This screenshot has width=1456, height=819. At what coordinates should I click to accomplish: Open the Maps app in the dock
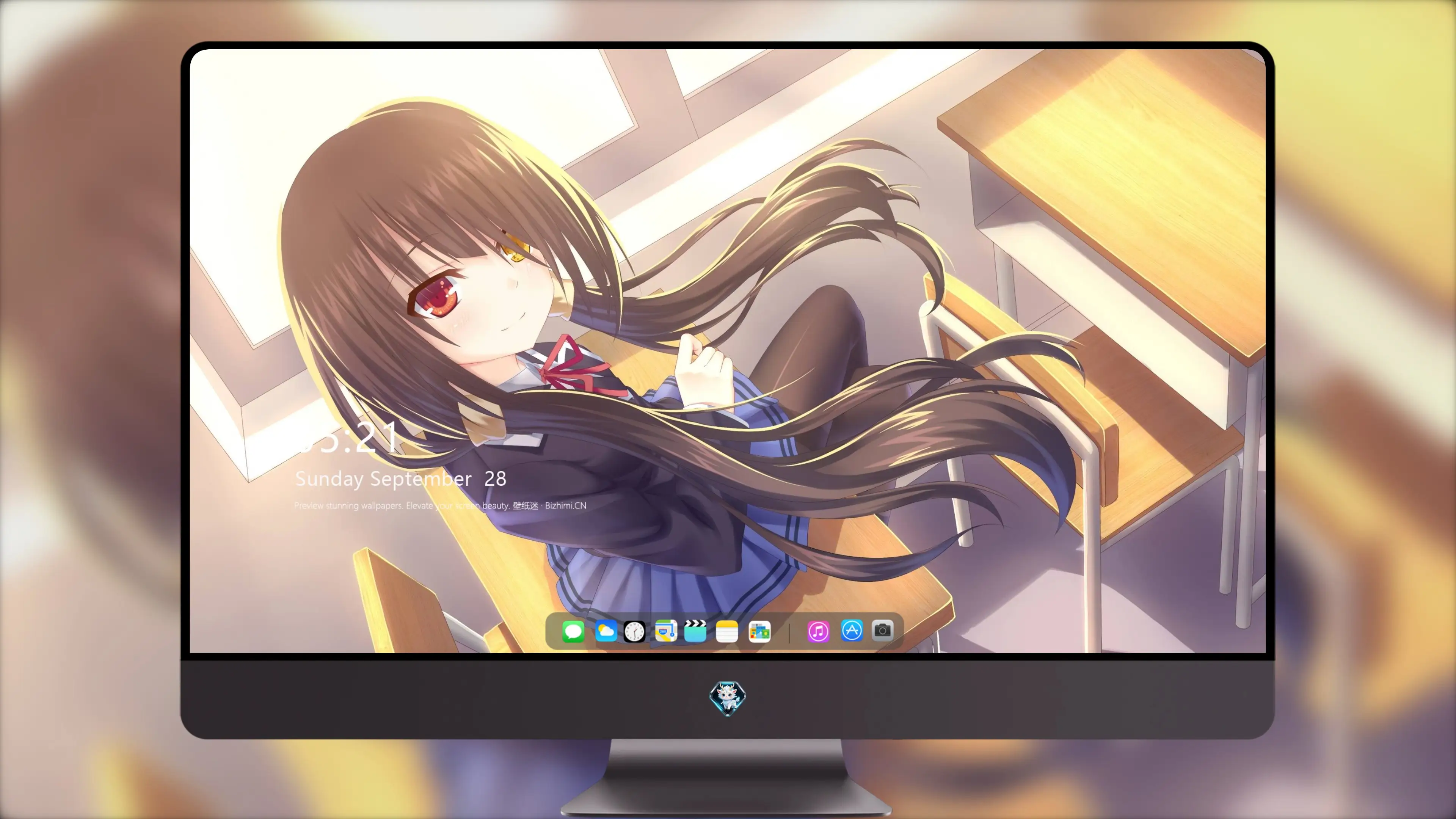pyautogui.click(x=666, y=631)
